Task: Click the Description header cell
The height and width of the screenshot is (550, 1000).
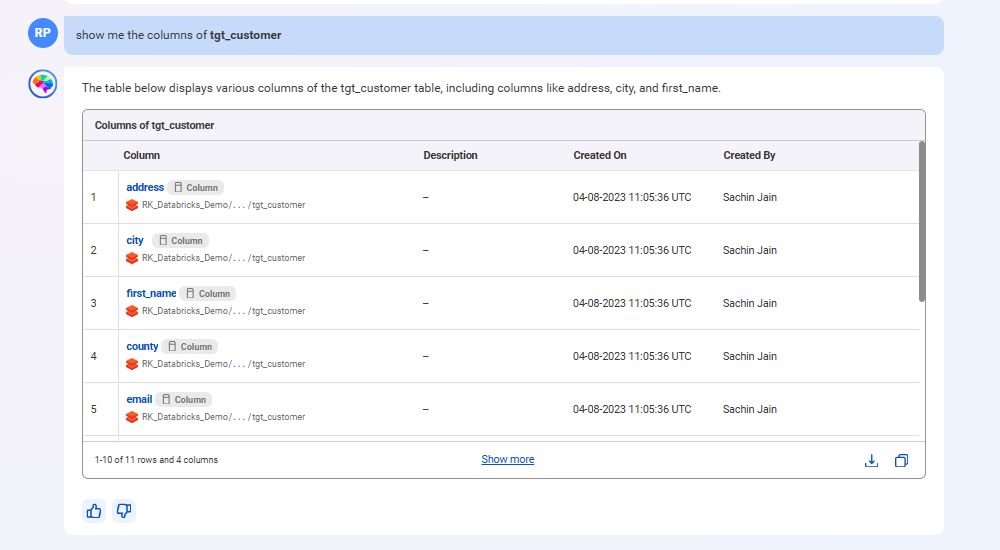Action: pyautogui.click(x=450, y=155)
